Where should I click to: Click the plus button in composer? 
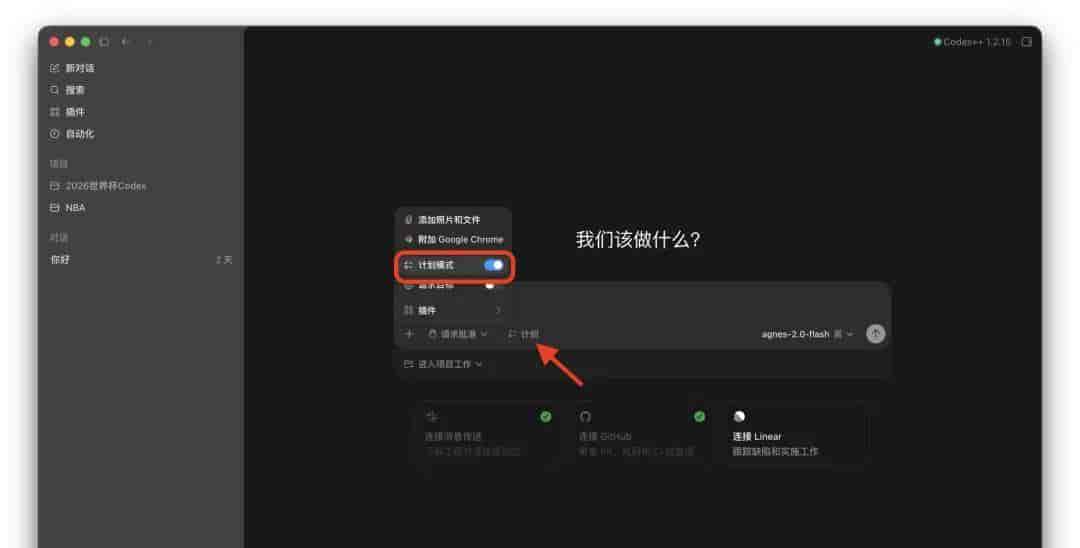(x=409, y=334)
